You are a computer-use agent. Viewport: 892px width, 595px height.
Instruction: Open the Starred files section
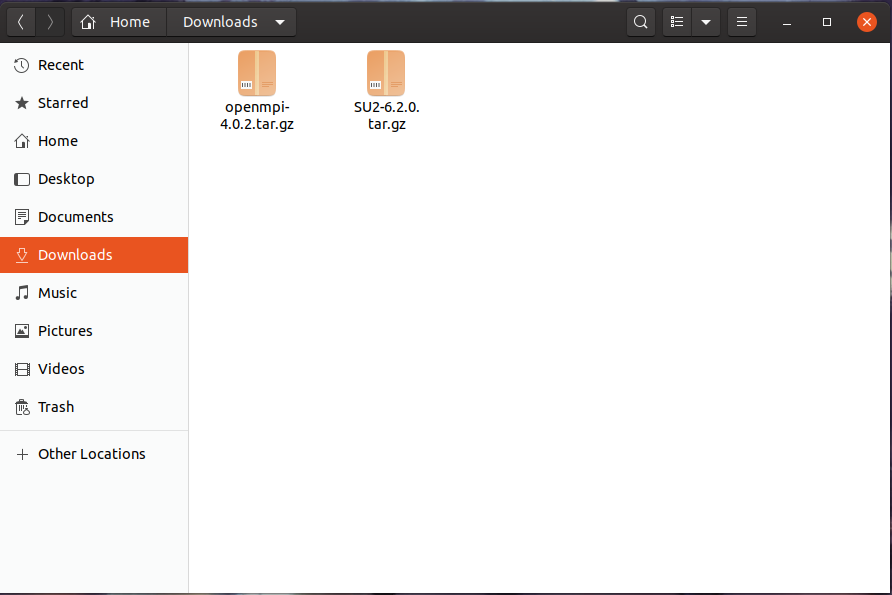click(62, 102)
